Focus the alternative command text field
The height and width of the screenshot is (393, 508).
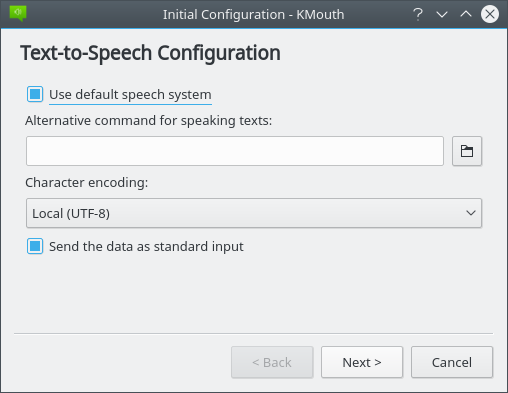pos(235,151)
